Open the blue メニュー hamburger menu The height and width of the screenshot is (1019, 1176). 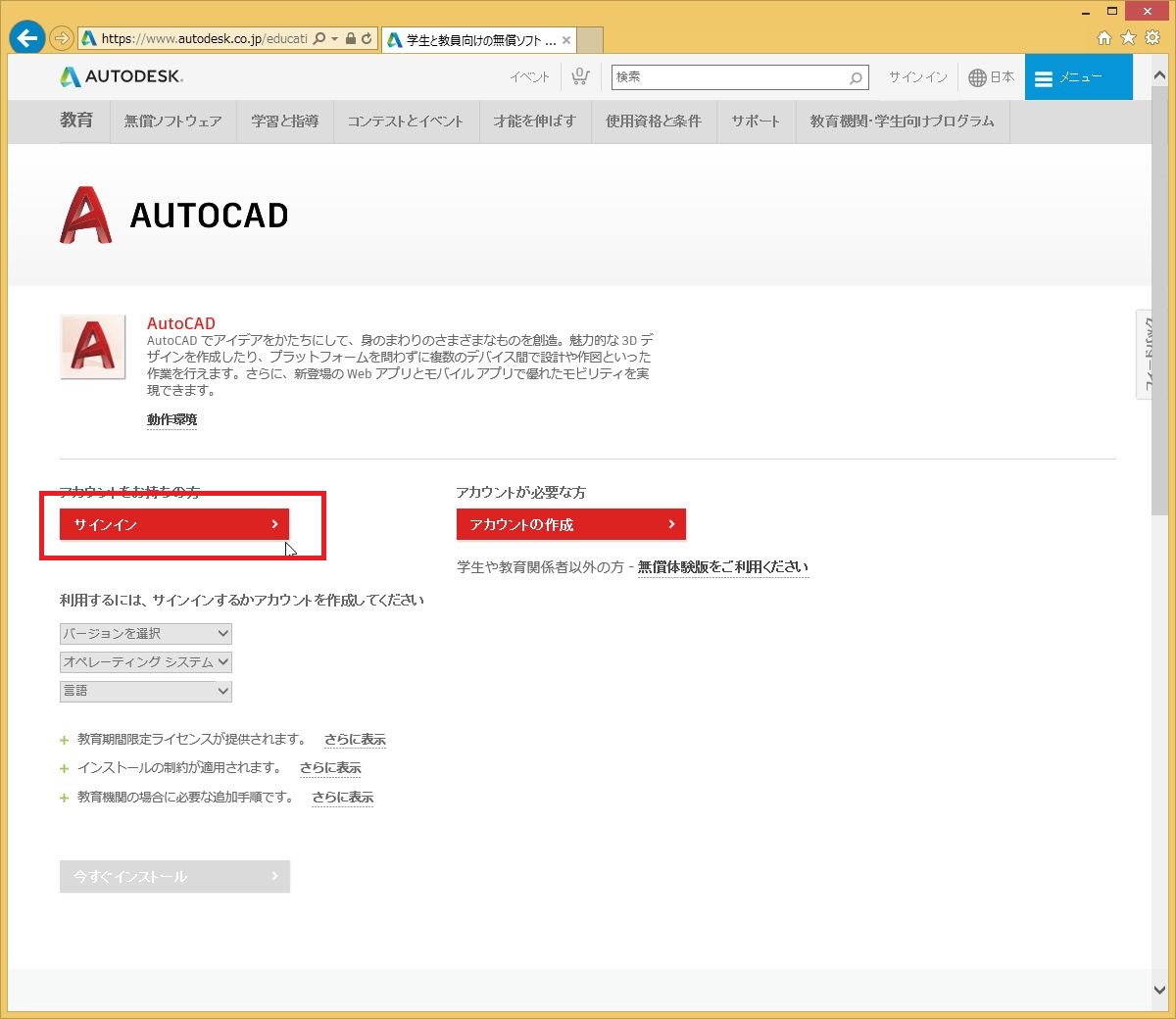tap(1078, 77)
